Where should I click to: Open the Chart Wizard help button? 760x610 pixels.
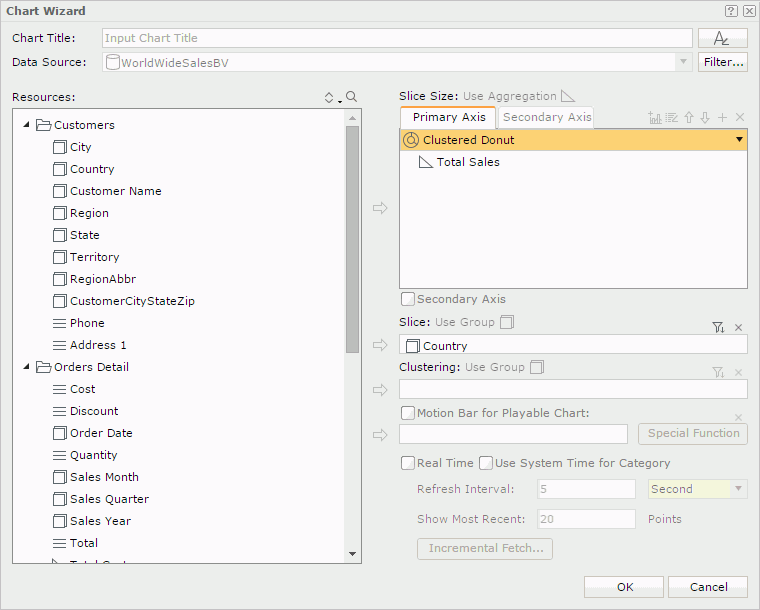click(731, 11)
